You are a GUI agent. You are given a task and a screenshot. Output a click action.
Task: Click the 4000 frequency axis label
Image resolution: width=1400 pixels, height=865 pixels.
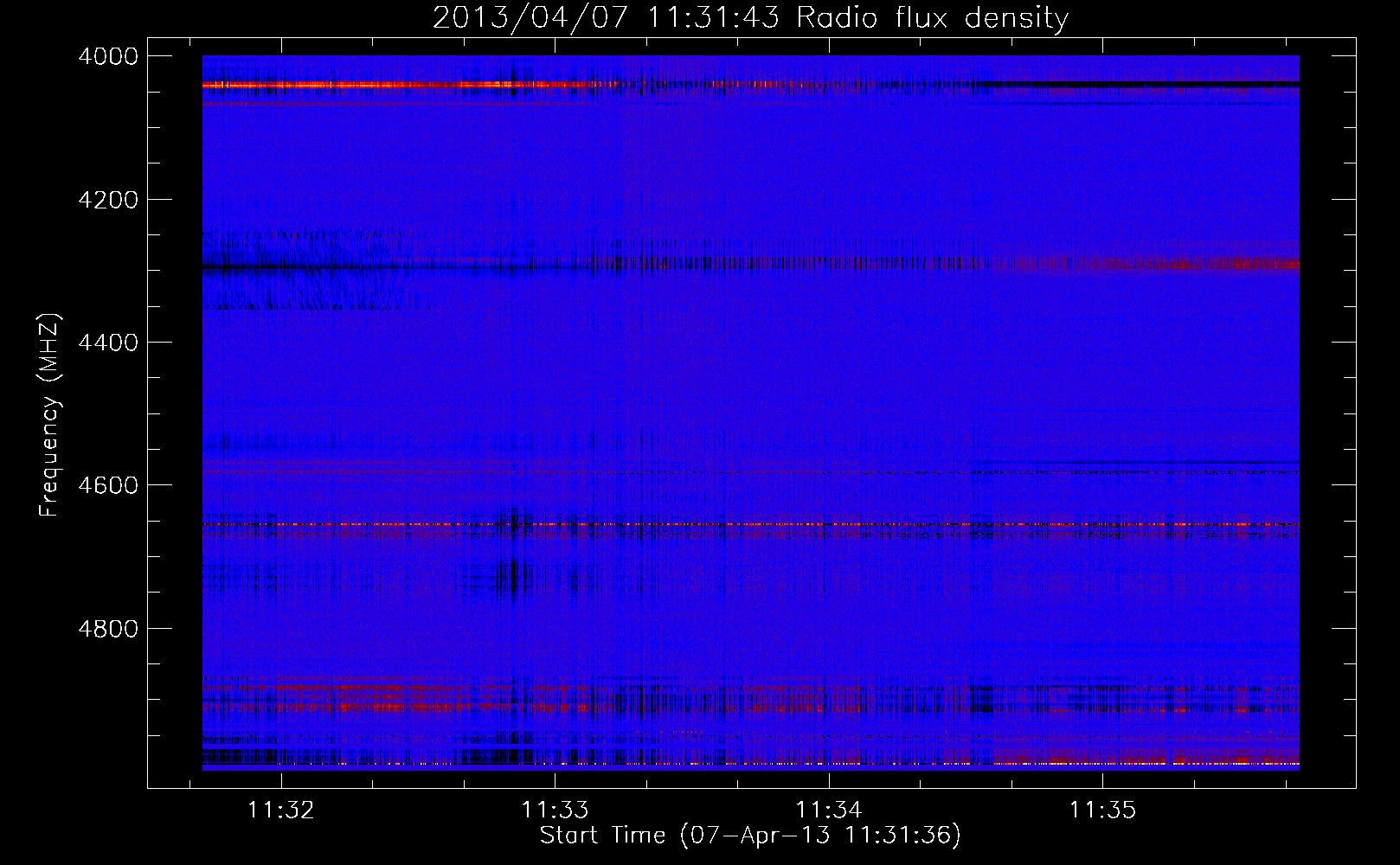[108, 56]
